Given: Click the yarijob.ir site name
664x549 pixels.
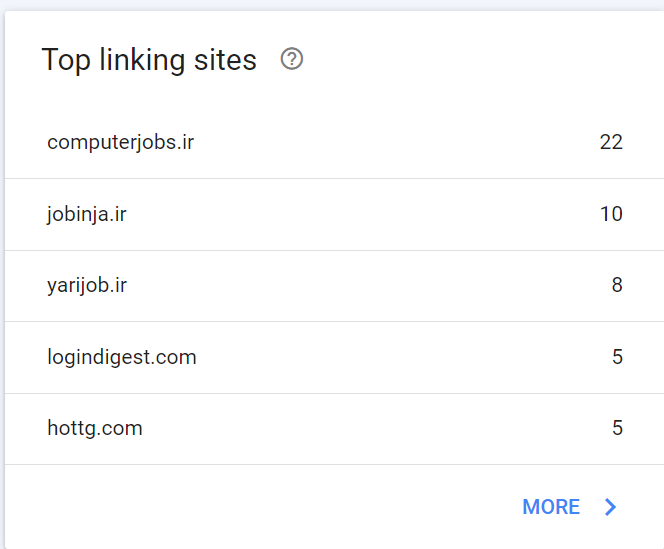Looking at the screenshot, I should (x=87, y=285).
